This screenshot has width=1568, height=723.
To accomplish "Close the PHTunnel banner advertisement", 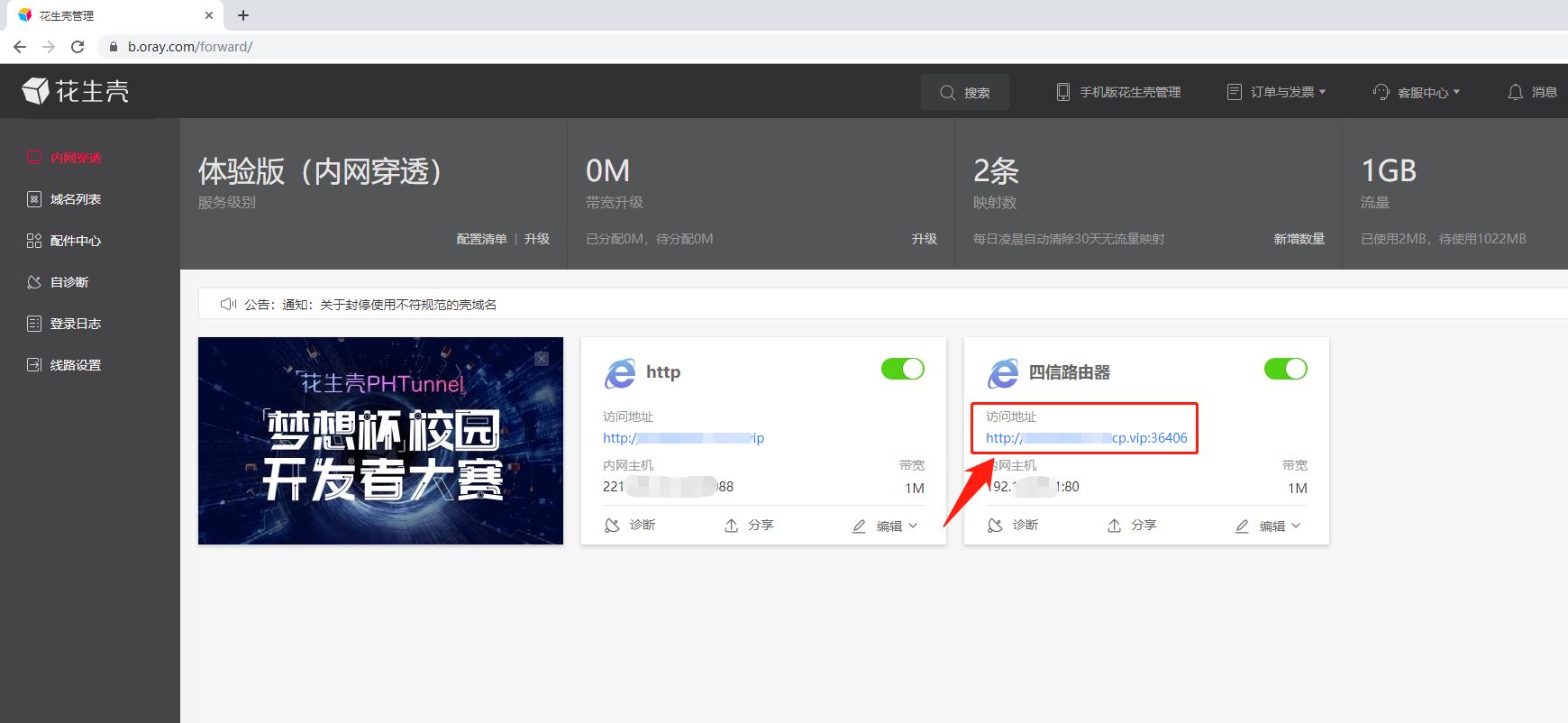I will [x=542, y=359].
